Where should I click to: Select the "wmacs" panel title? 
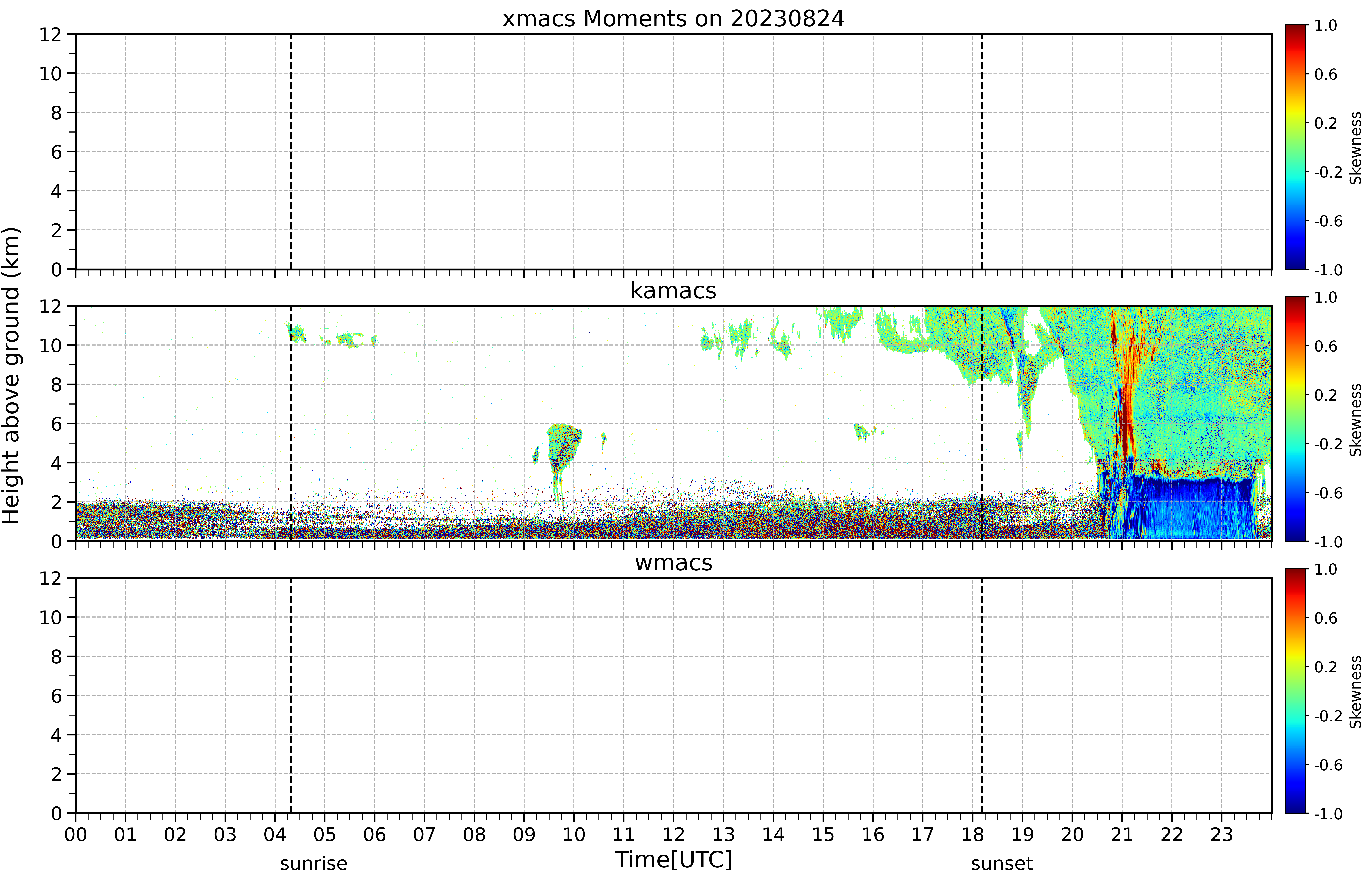[x=673, y=563]
